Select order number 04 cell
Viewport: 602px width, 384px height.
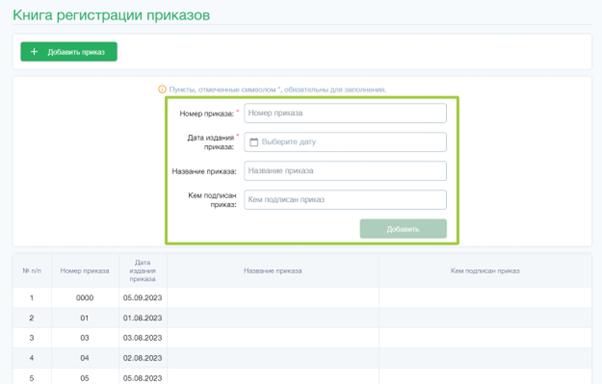[85, 358]
